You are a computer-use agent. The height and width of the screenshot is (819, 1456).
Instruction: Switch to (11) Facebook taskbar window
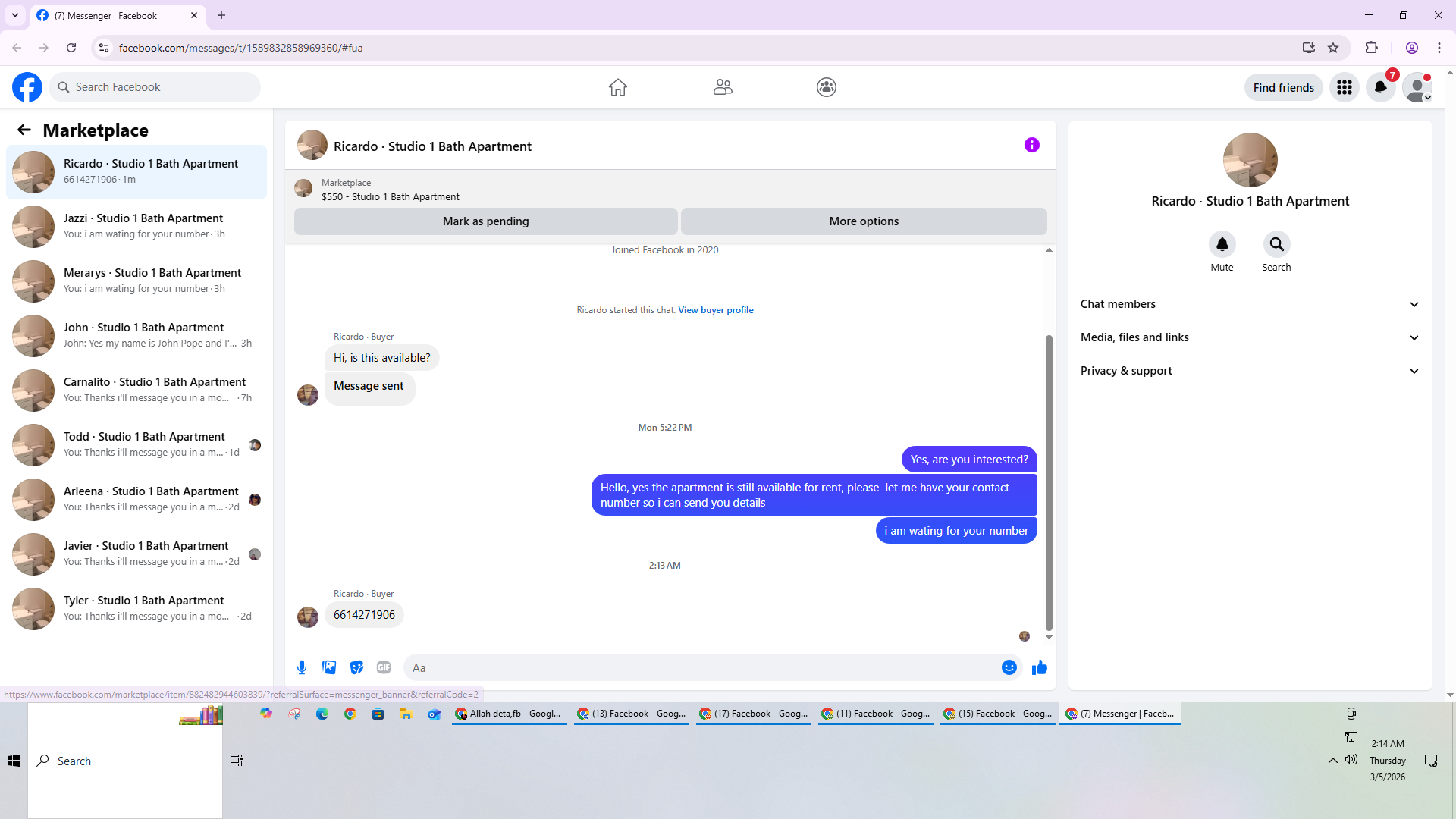click(x=876, y=714)
